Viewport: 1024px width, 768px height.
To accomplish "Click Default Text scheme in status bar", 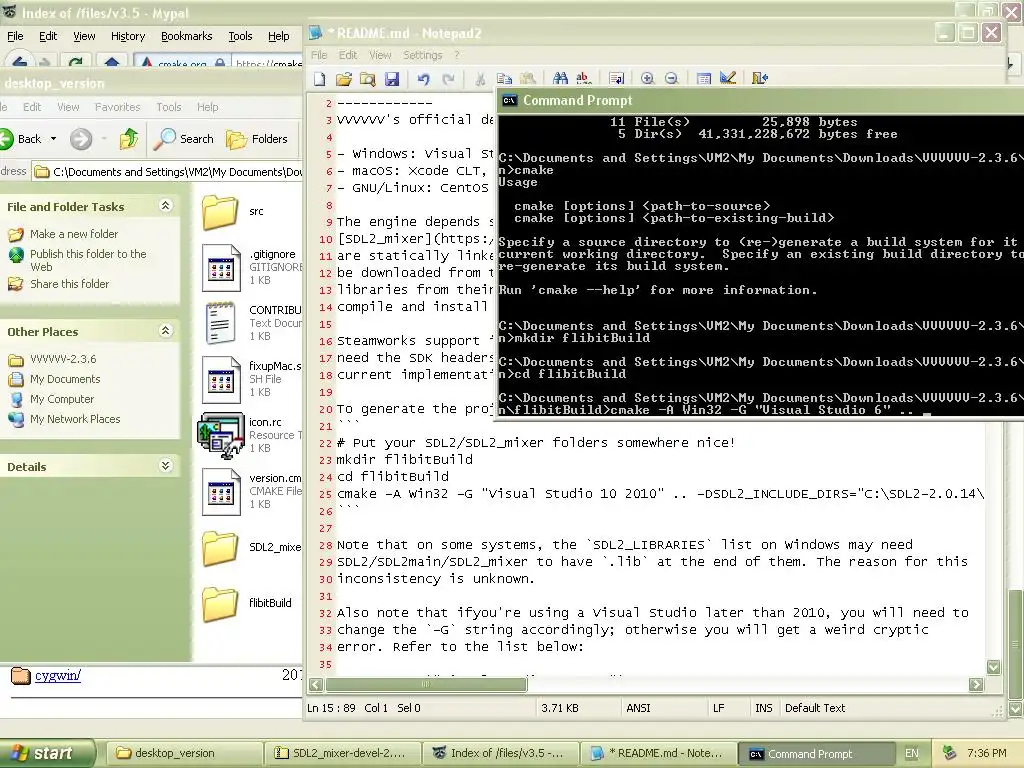I will [x=815, y=708].
